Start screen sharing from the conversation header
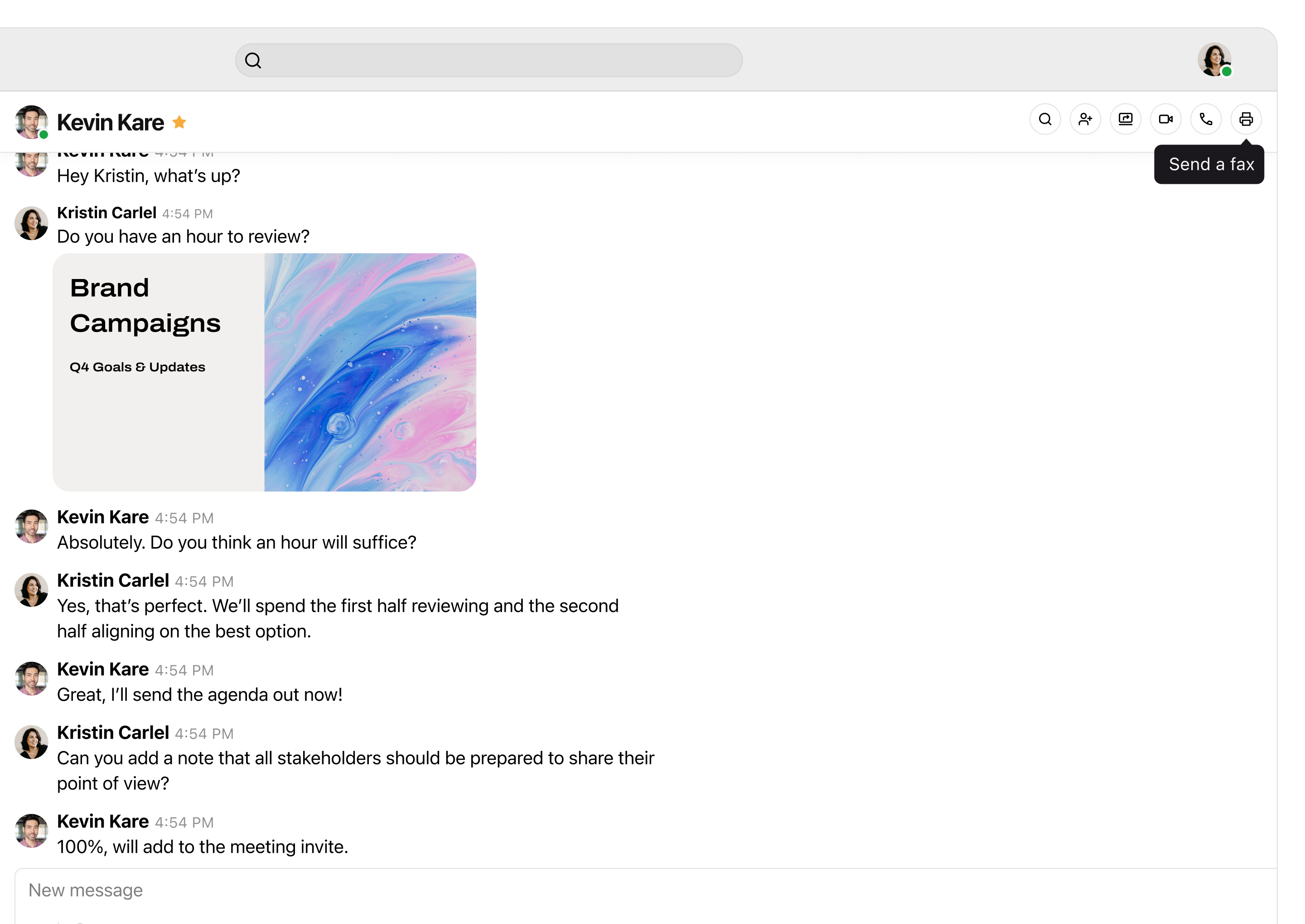The image size is (1305, 924). (x=1125, y=120)
